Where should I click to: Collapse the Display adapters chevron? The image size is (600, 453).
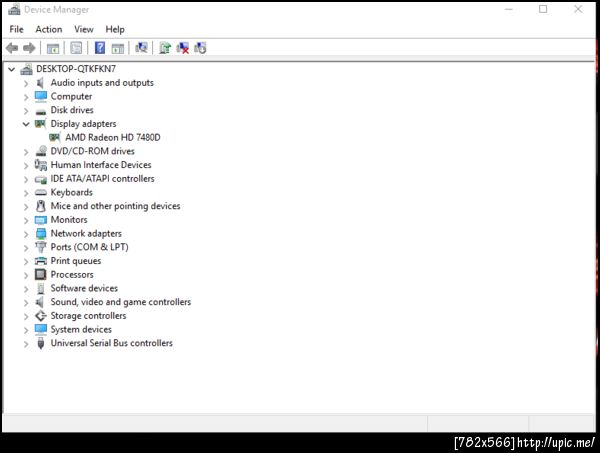pyautogui.click(x=26, y=124)
